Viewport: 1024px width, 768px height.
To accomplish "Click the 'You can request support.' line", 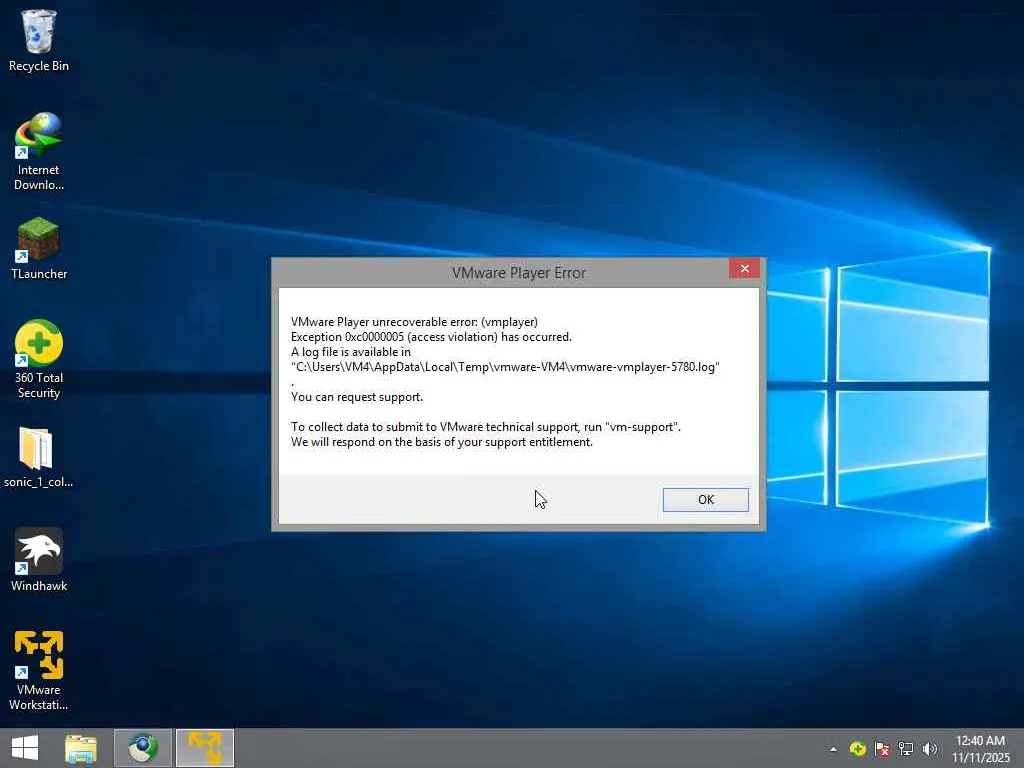I will (x=357, y=397).
